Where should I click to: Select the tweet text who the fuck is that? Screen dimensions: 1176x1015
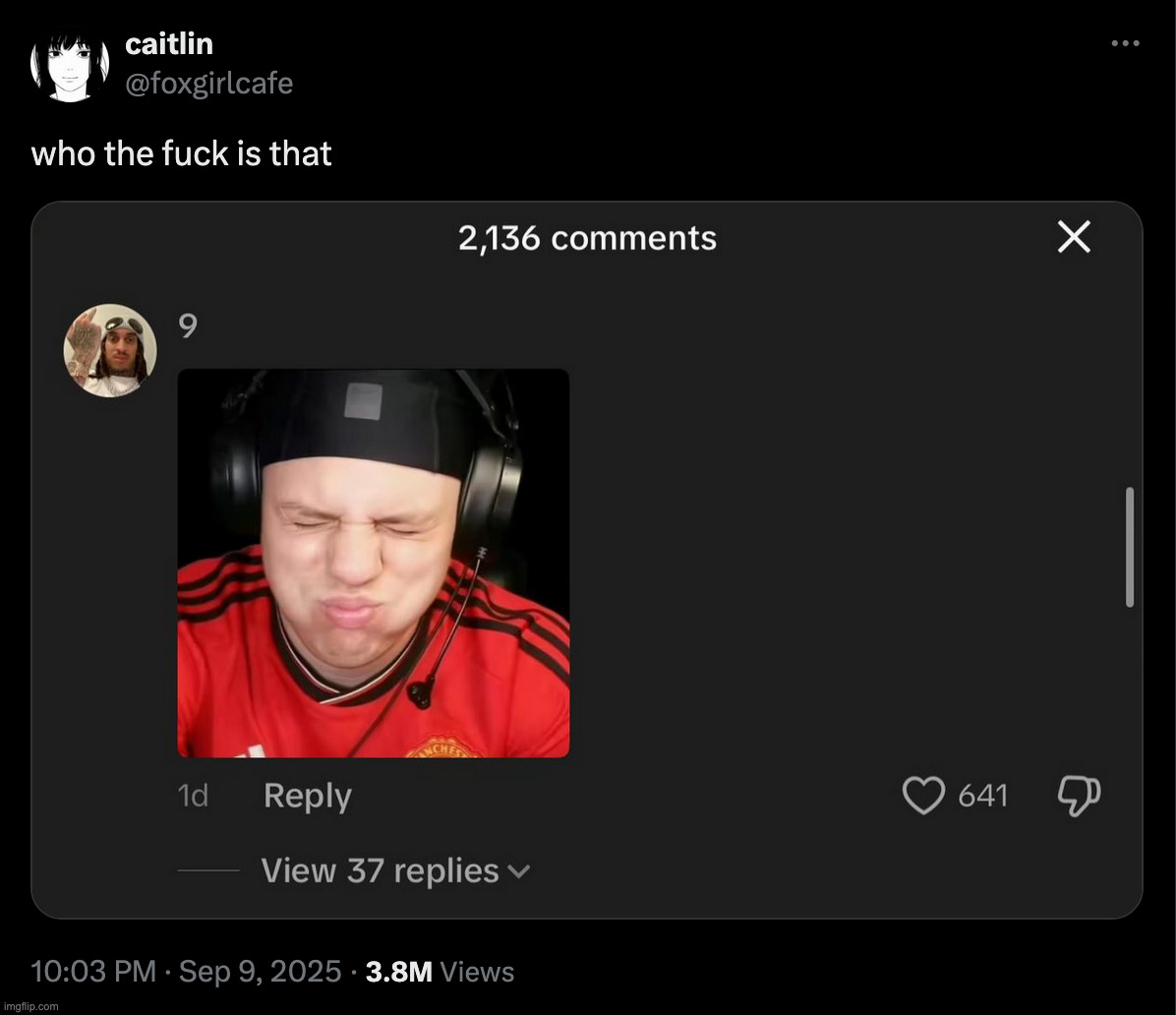point(181,153)
